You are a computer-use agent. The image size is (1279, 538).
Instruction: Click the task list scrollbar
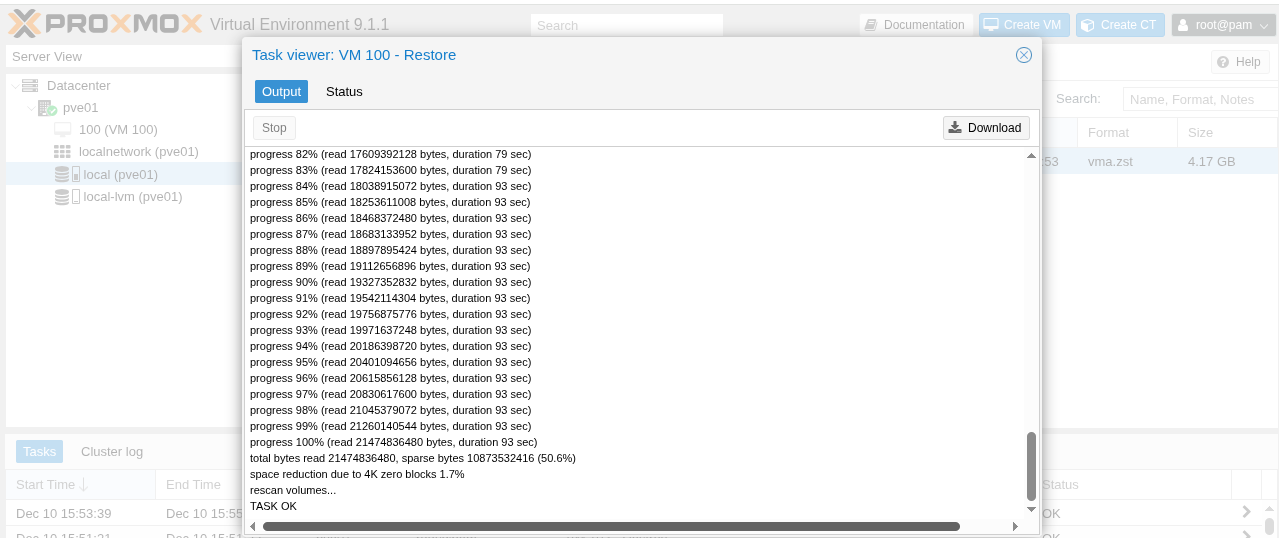pyautogui.click(x=1269, y=525)
